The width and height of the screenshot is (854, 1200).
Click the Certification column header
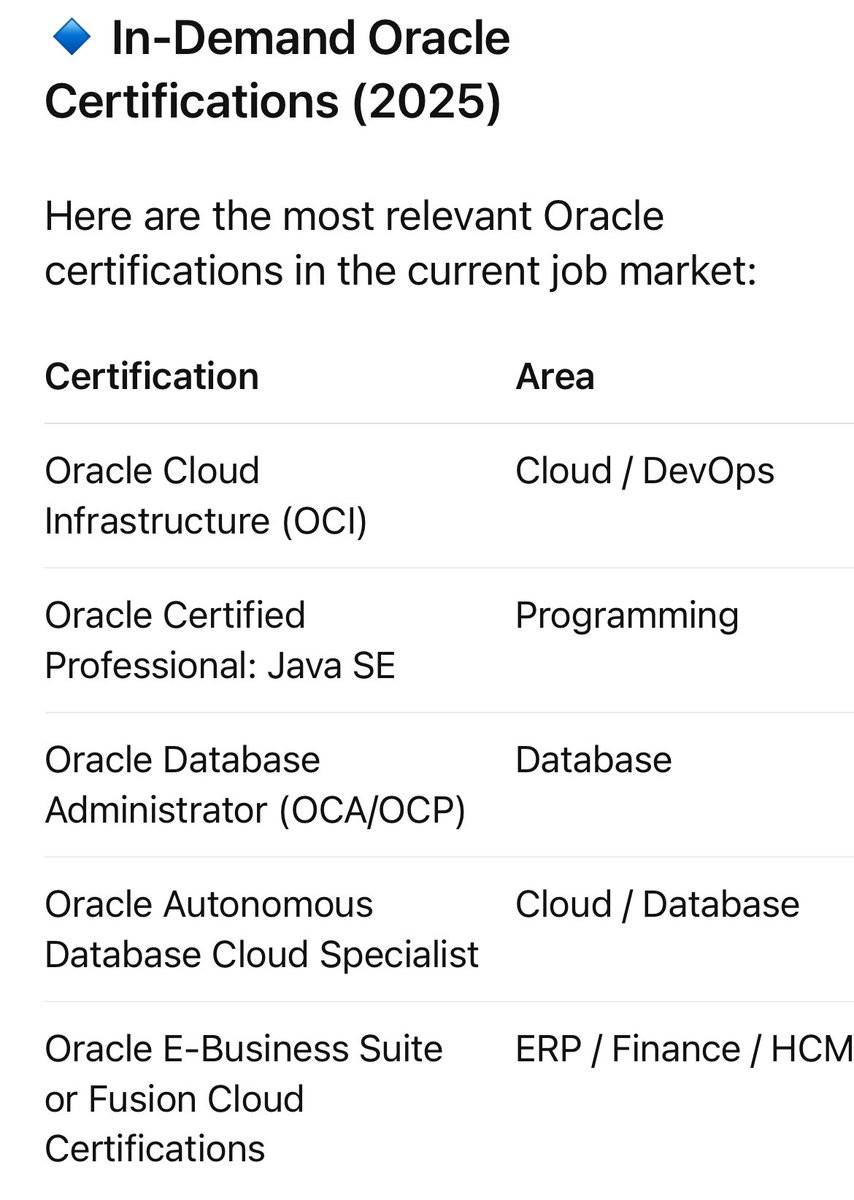tap(152, 376)
